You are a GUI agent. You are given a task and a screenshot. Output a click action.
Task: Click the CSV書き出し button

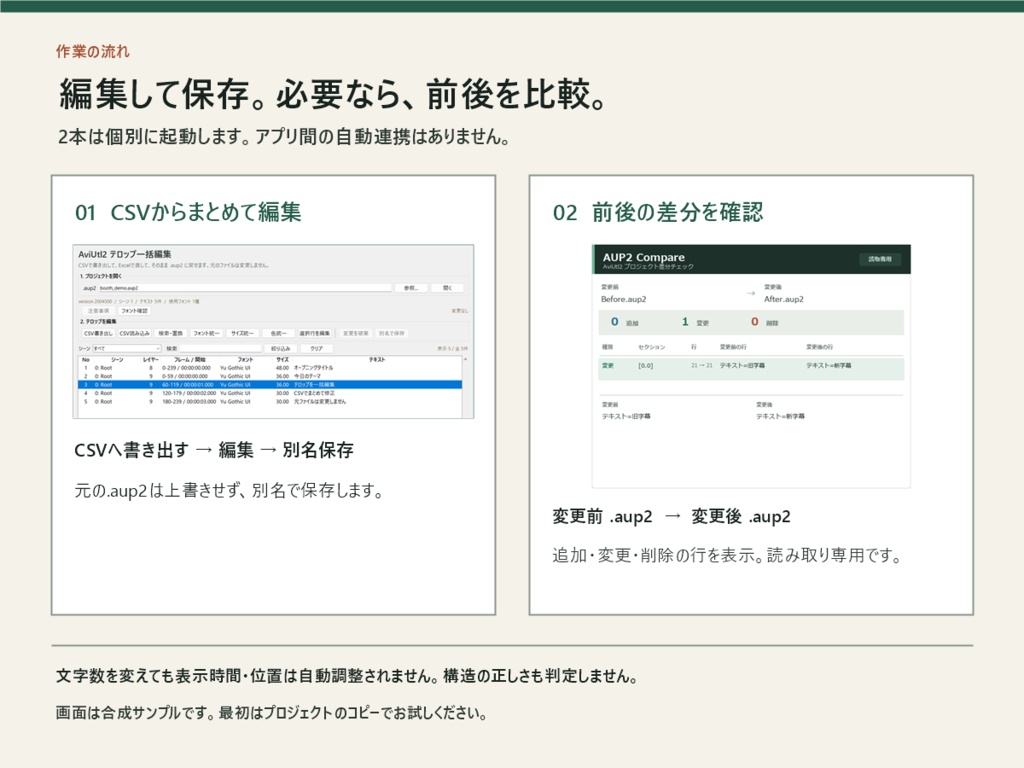[99, 333]
